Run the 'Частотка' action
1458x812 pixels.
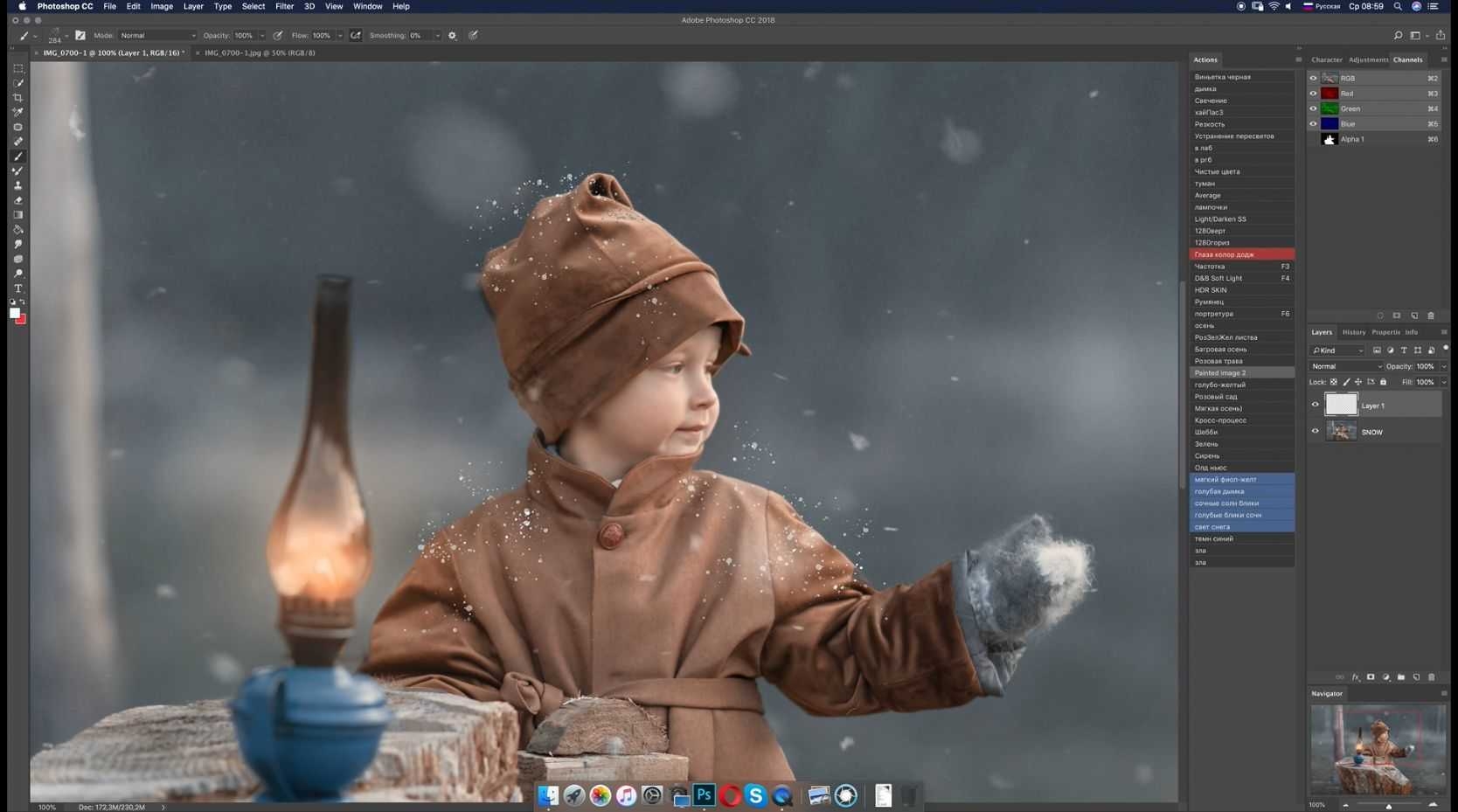pos(1241,267)
